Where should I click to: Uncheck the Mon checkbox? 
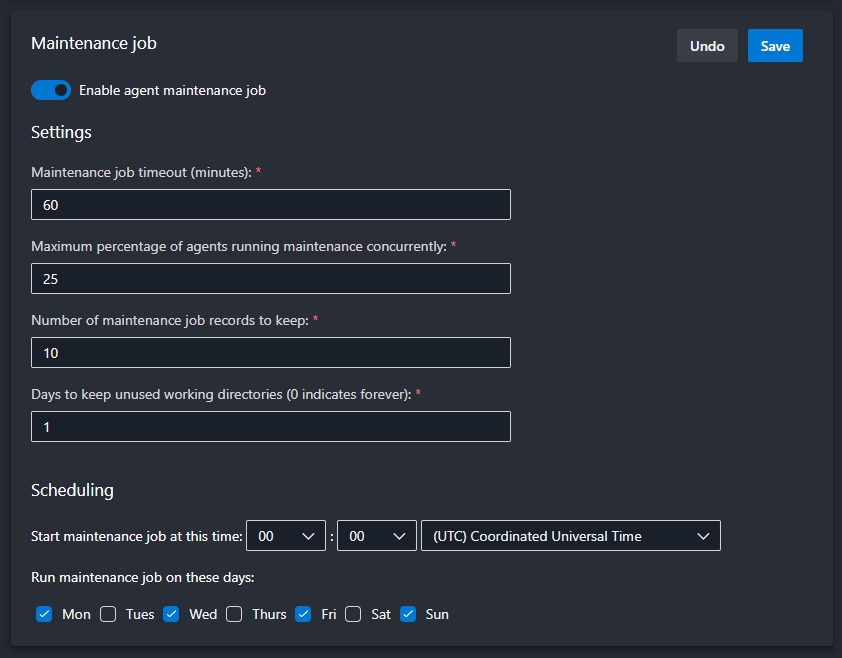click(44, 614)
